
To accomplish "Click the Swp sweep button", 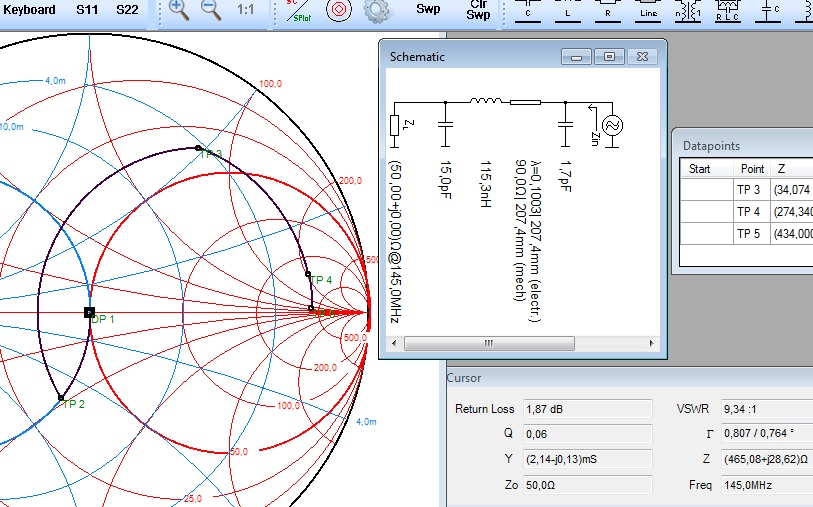I will [429, 10].
